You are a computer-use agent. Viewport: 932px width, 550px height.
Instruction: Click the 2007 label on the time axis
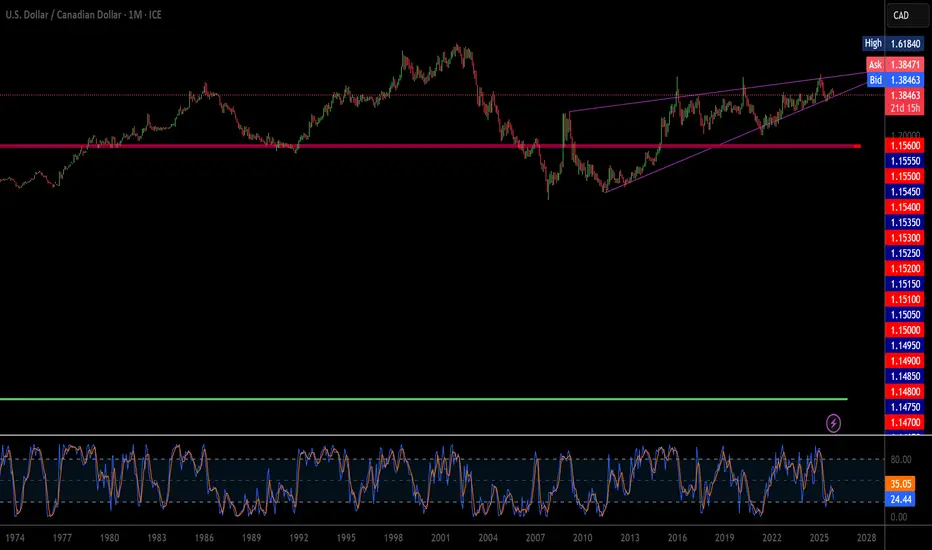click(535, 538)
